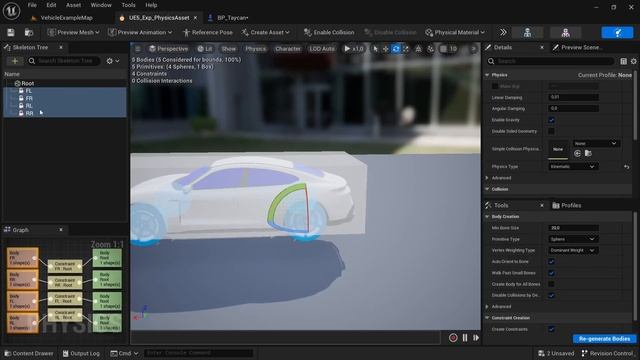This screenshot has height=360, width=640.
Task: Collapse the Body Creation section
Action: pyautogui.click(x=487, y=217)
